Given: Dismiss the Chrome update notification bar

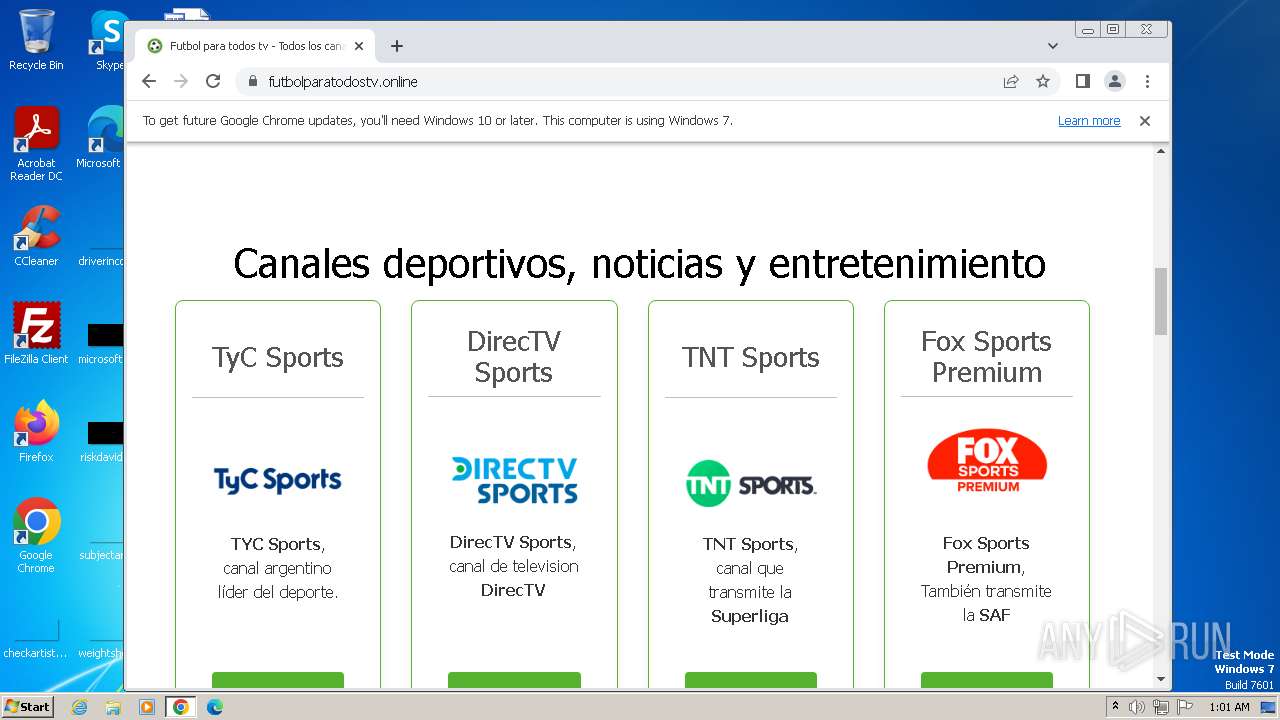Looking at the screenshot, I should tap(1145, 120).
